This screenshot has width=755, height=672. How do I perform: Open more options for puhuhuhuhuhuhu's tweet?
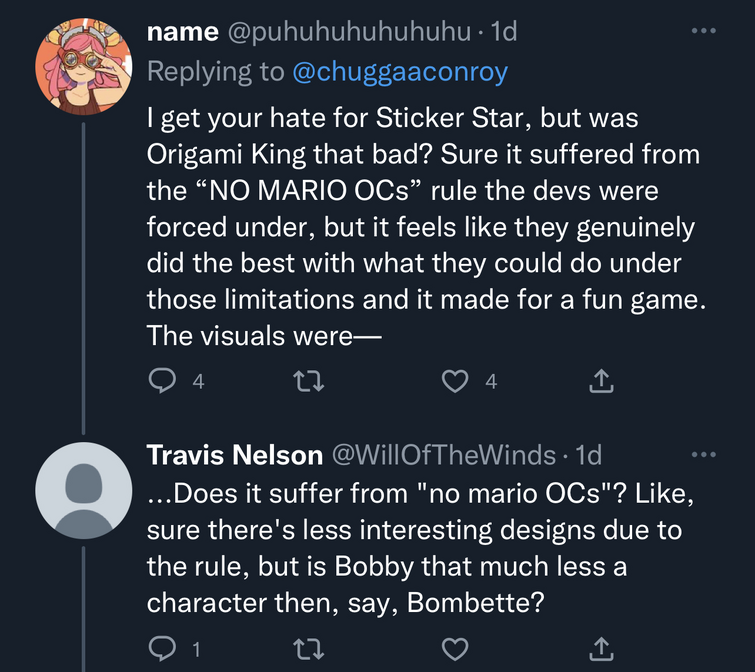(704, 31)
